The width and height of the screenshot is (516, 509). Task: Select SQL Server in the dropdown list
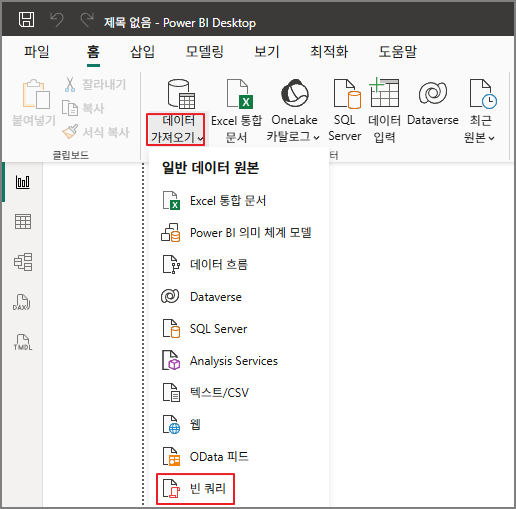point(238,329)
